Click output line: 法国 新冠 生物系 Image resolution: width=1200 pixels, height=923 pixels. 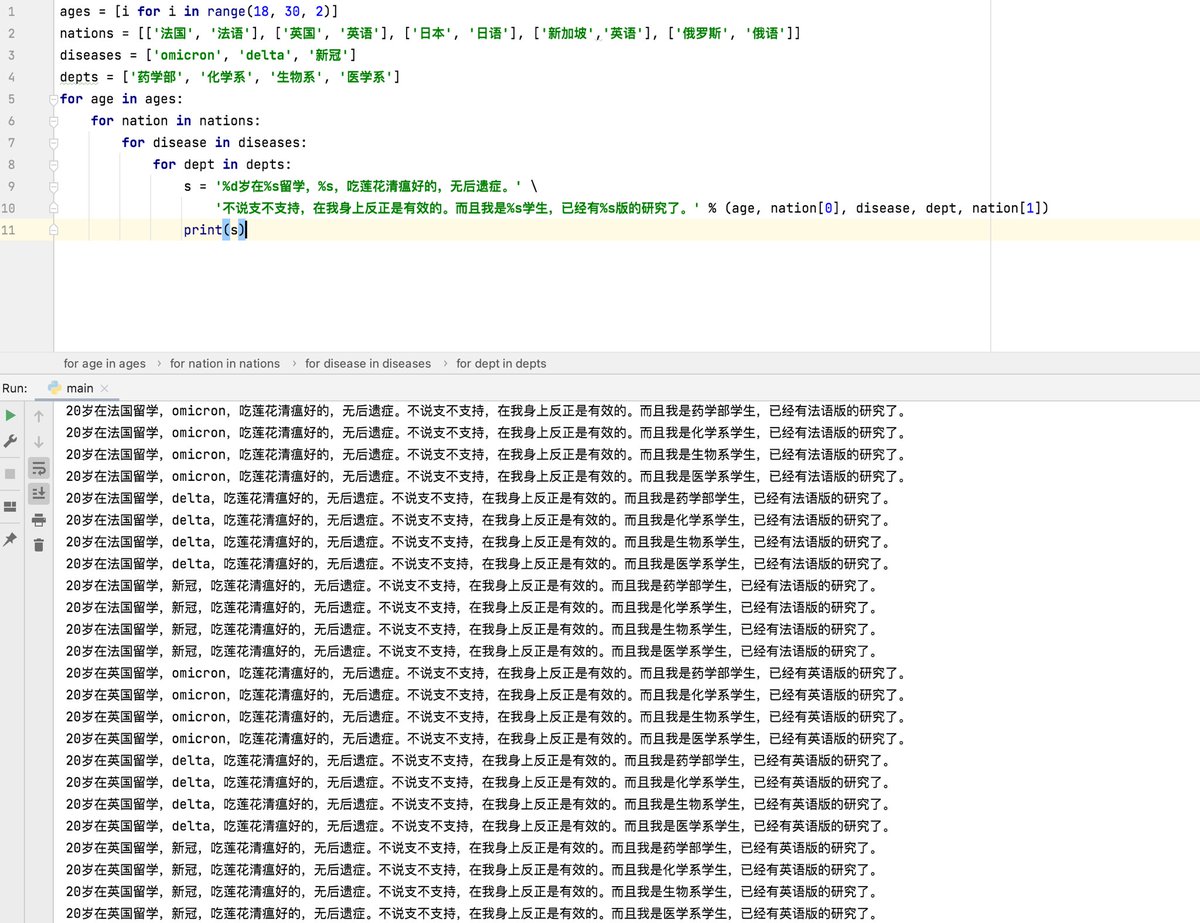471,629
